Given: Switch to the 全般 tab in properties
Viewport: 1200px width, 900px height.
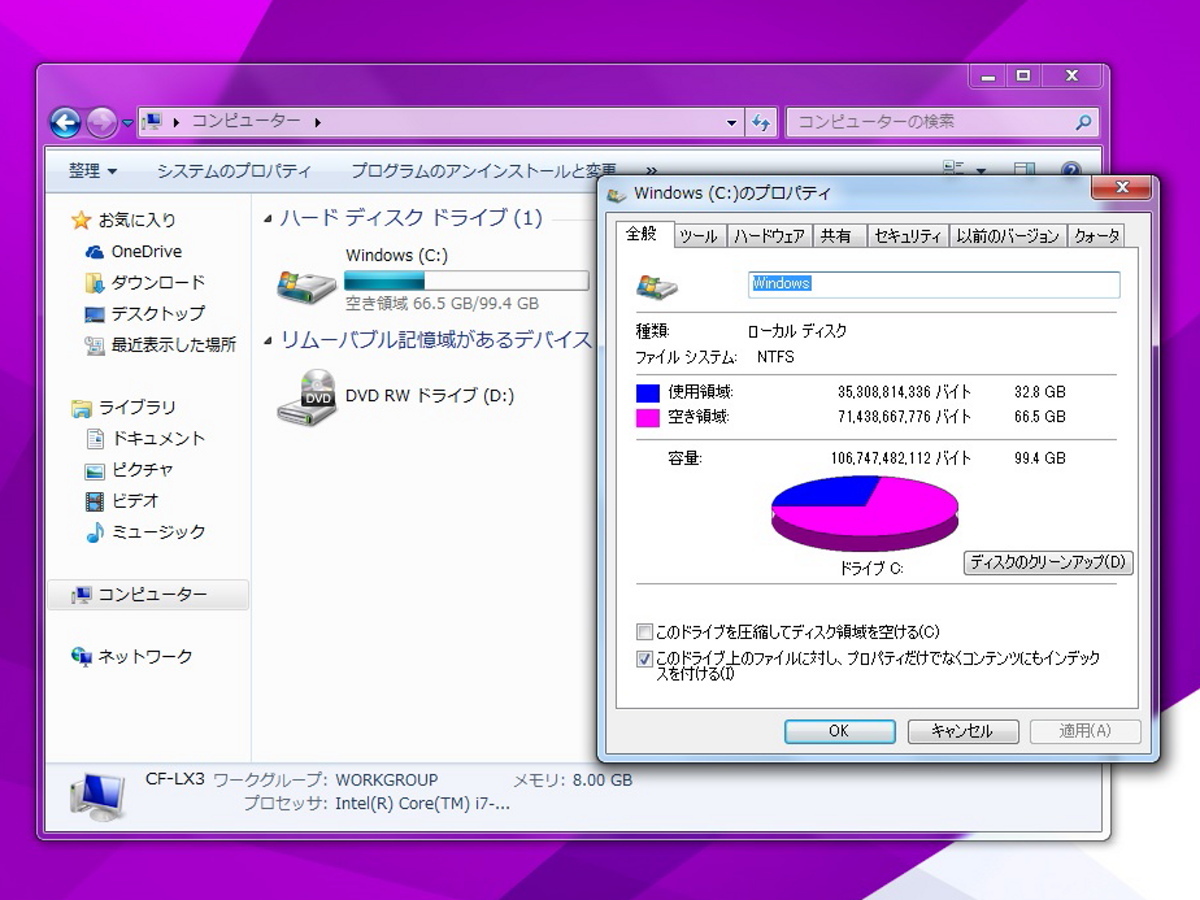Looking at the screenshot, I should pos(641,234).
